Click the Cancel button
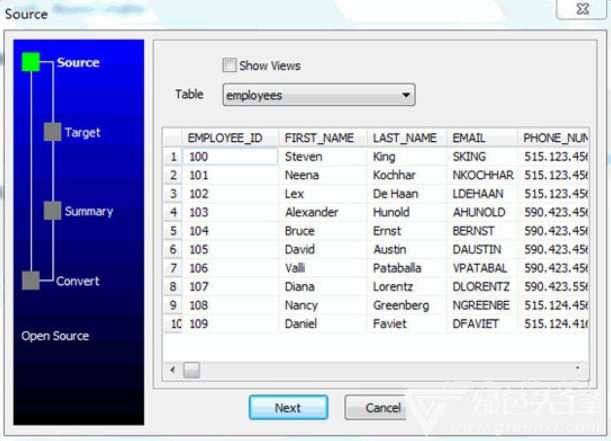Image resolution: width=611 pixels, height=441 pixels. (376, 407)
